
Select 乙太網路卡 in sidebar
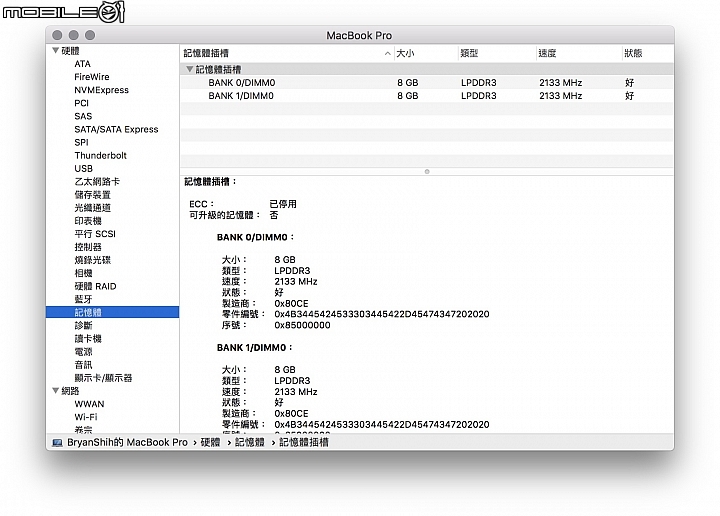(x=97, y=182)
